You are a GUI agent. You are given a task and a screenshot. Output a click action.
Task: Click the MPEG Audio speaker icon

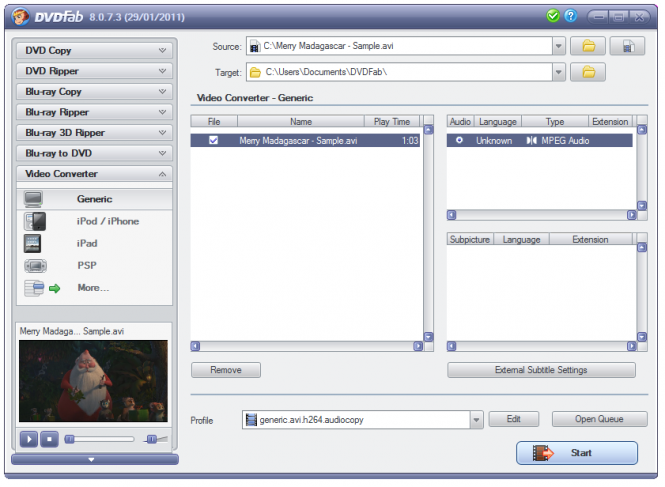(531, 140)
